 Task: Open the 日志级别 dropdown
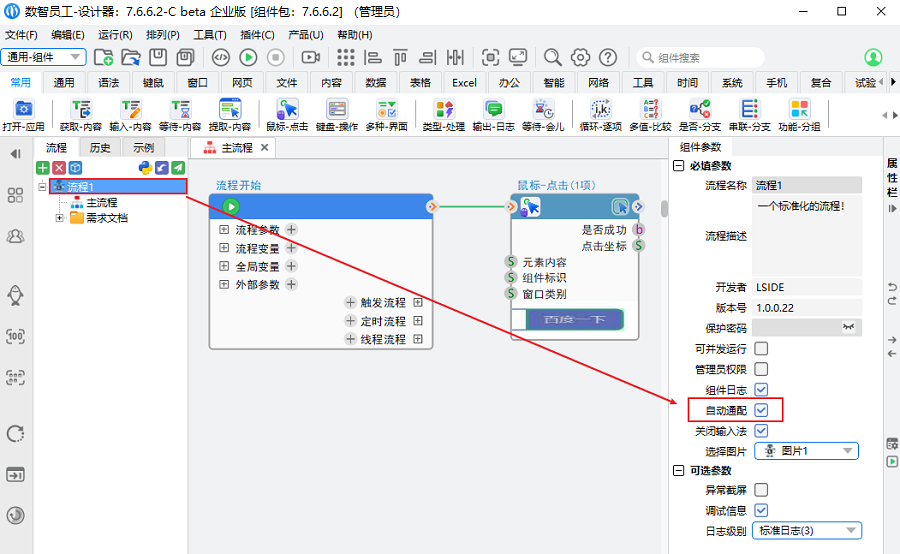pos(808,531)
